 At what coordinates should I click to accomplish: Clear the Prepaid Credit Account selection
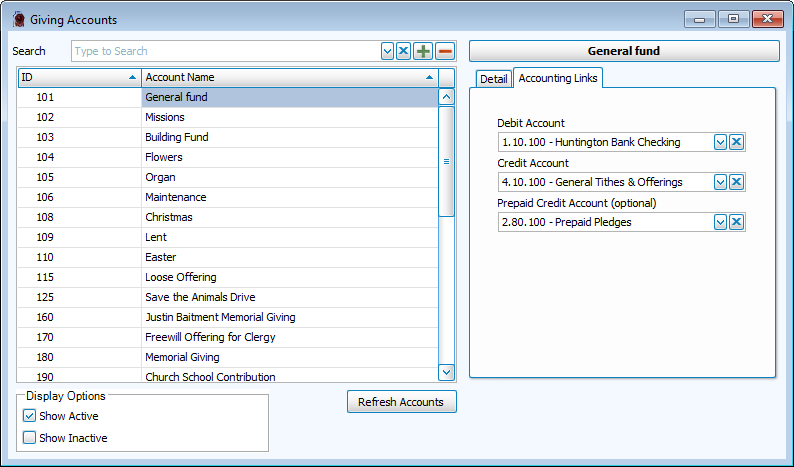click(737, 222)
